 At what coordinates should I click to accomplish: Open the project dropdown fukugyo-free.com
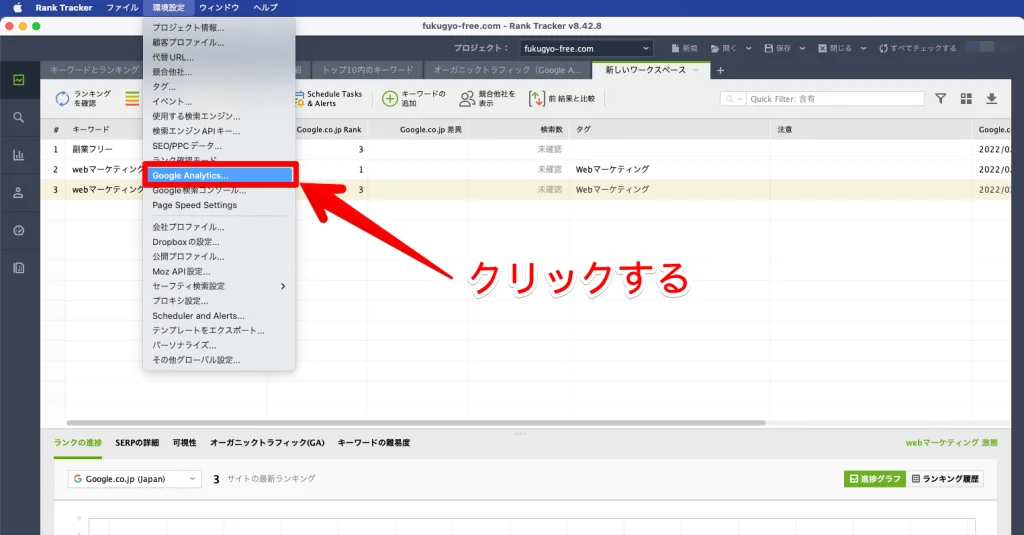(586, 48)
